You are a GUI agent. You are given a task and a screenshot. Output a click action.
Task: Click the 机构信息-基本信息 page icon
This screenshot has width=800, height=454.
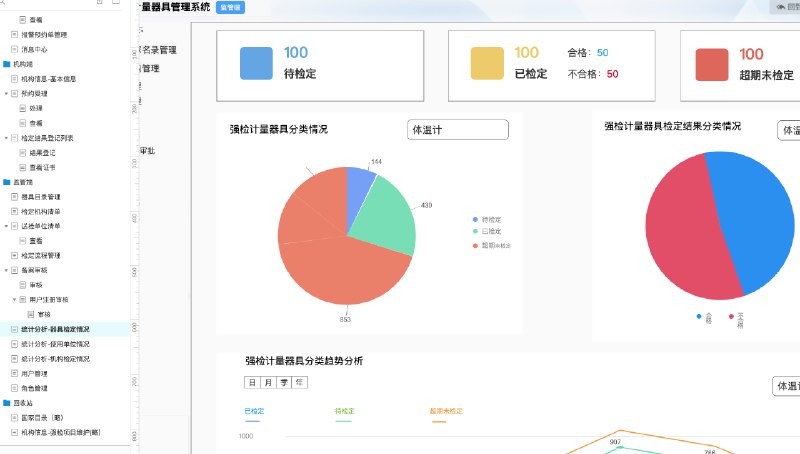[14, 79]
